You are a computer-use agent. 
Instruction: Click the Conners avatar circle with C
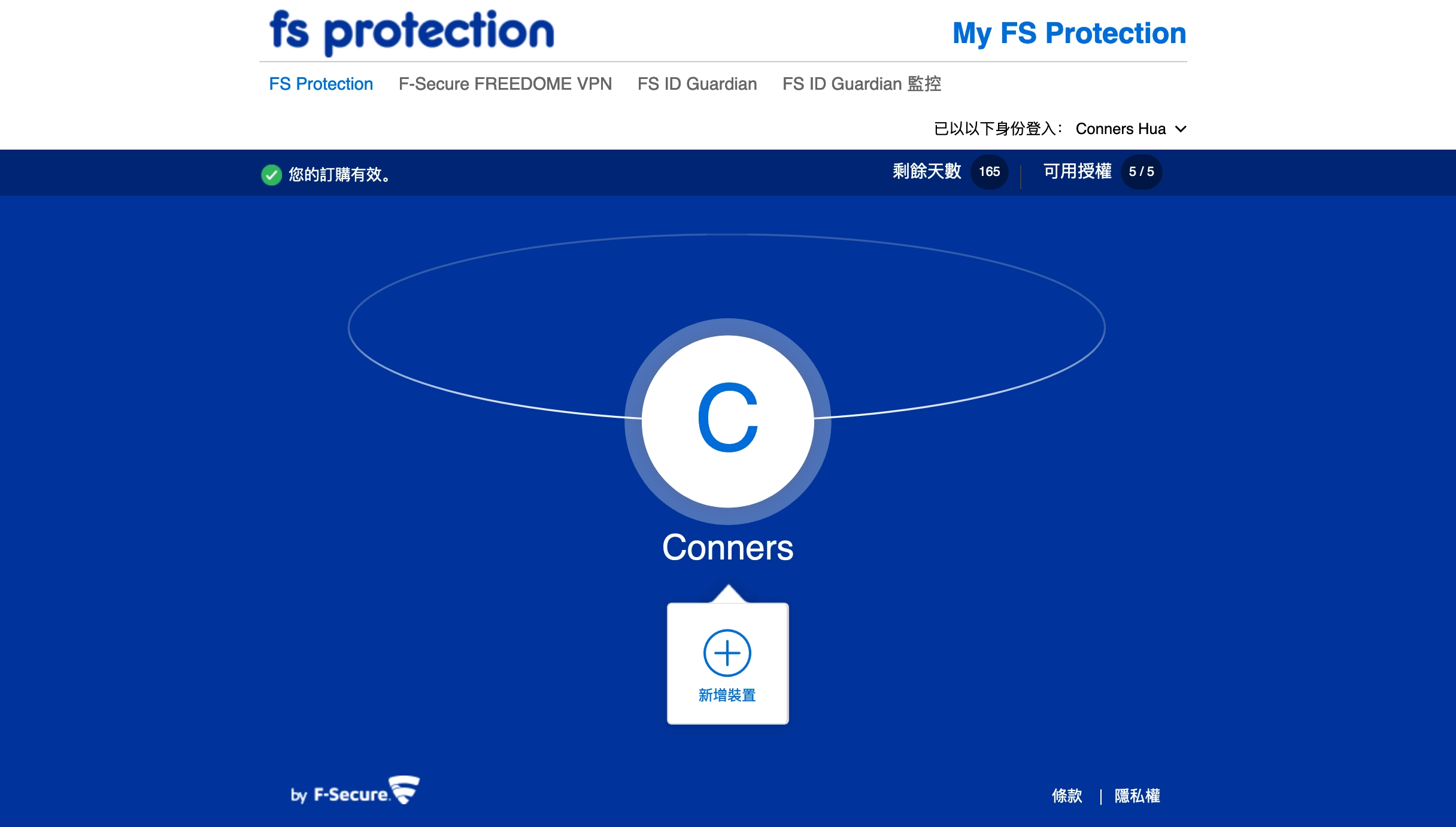point(728,421)
